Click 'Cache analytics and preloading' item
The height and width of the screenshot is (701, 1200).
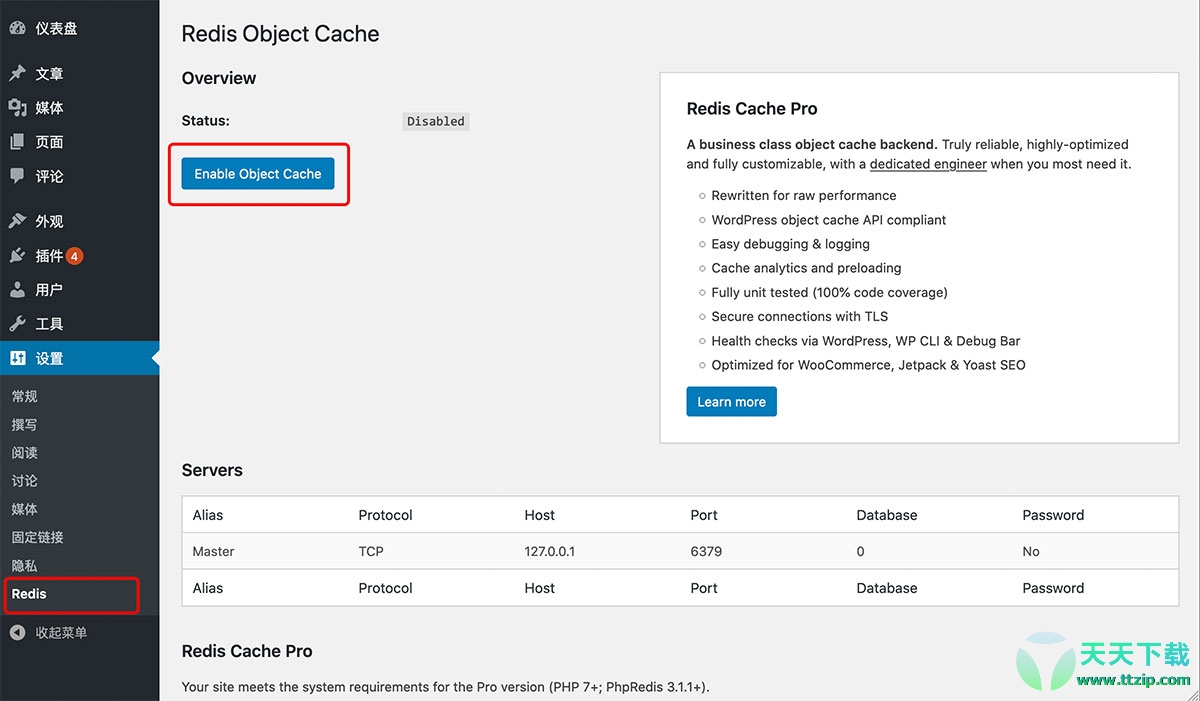point(806,268)
